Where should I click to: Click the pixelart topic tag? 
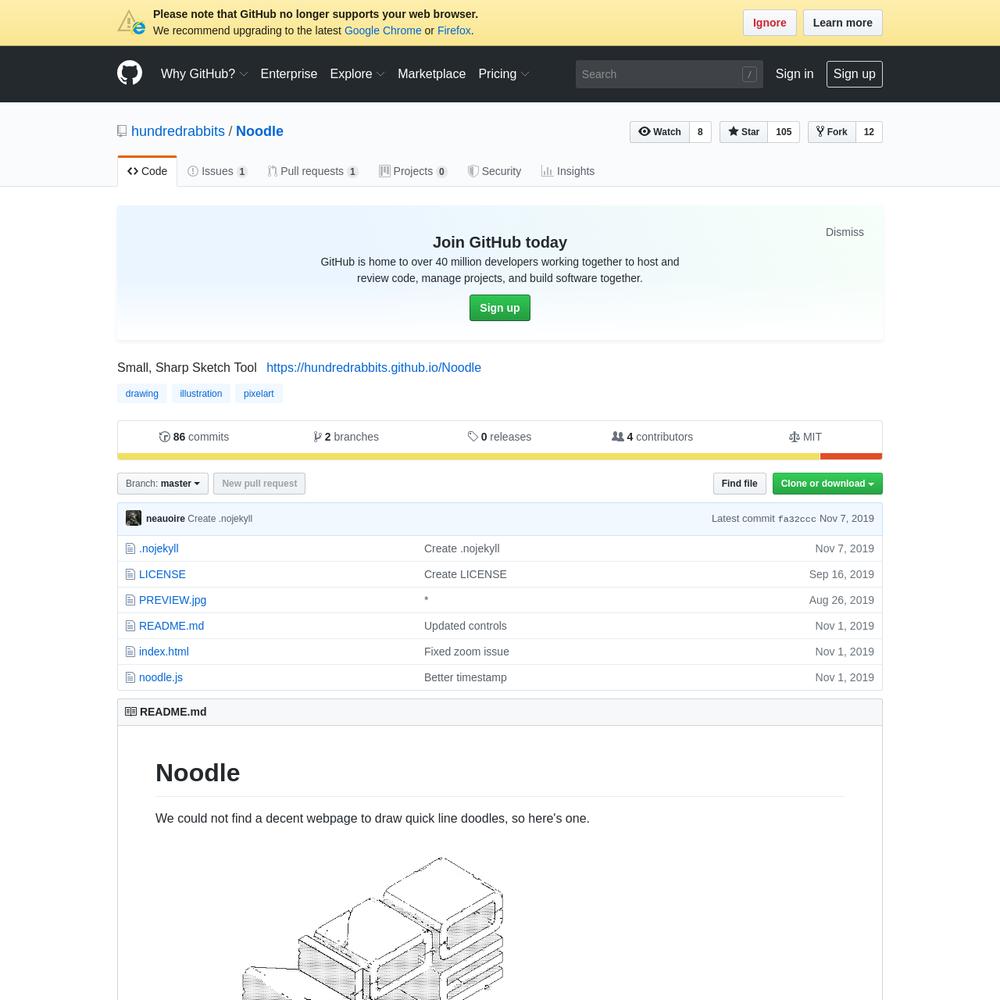258,393
